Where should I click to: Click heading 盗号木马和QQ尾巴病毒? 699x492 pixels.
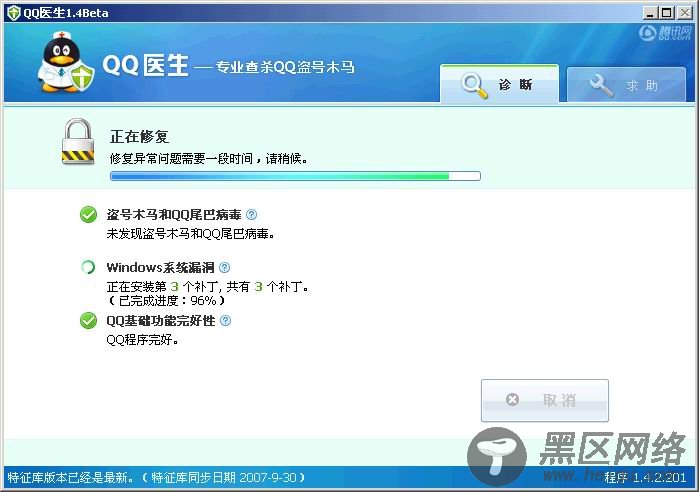[x=174, y=214]
